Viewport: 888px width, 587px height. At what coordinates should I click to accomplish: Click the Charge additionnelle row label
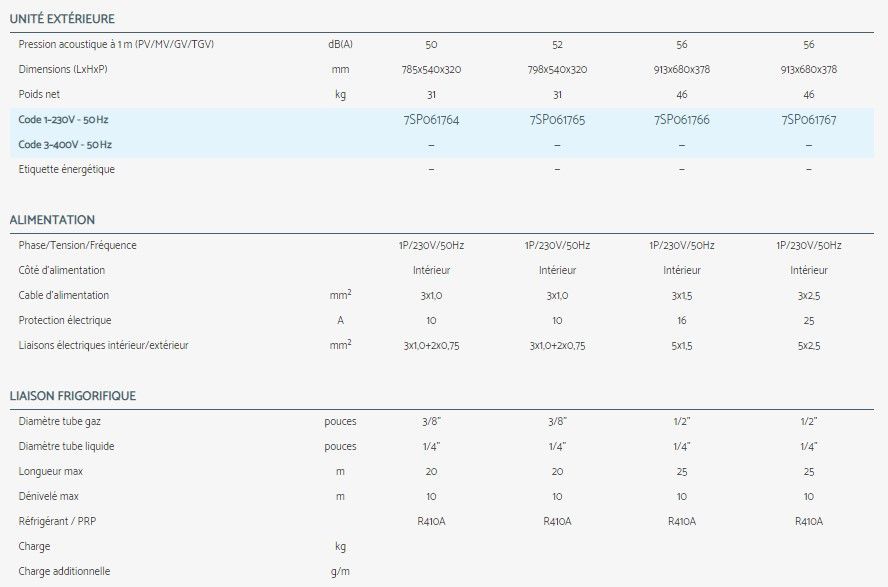(64, 571)
